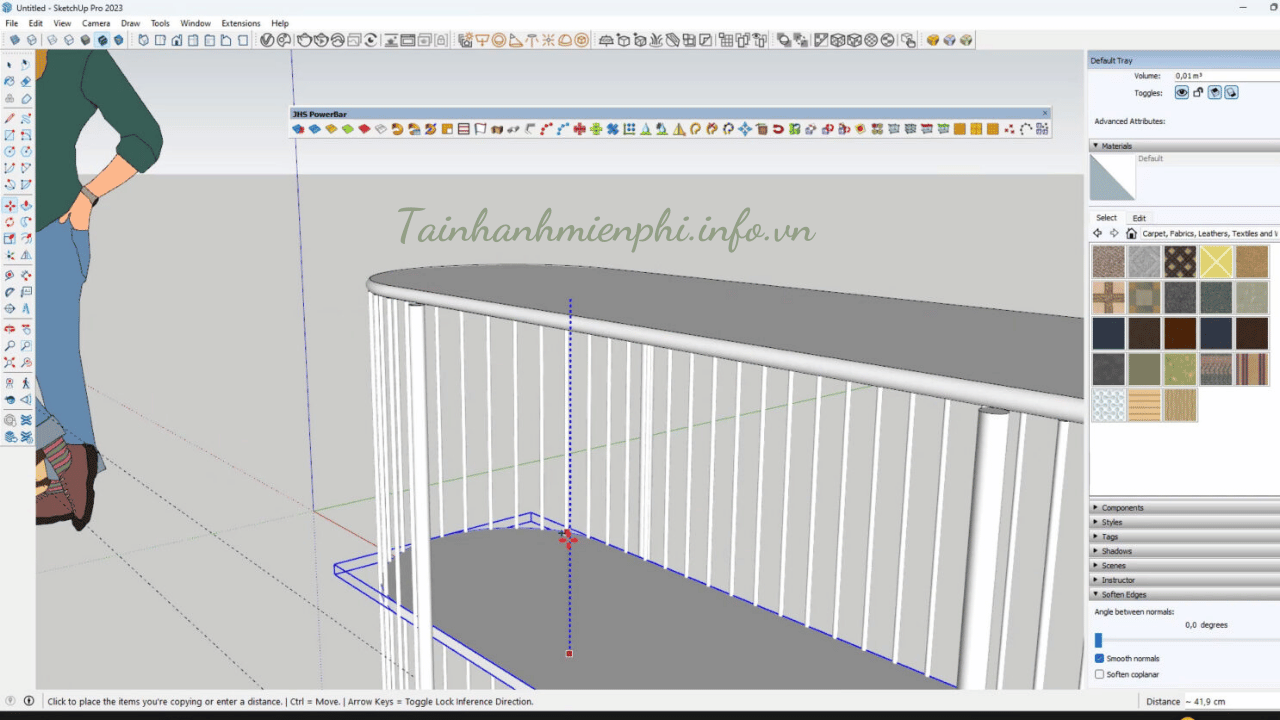The width and height of the screenshot is (1280, 720).
Task: Open the Extensions menu
Action: click(x=240, y=23)
